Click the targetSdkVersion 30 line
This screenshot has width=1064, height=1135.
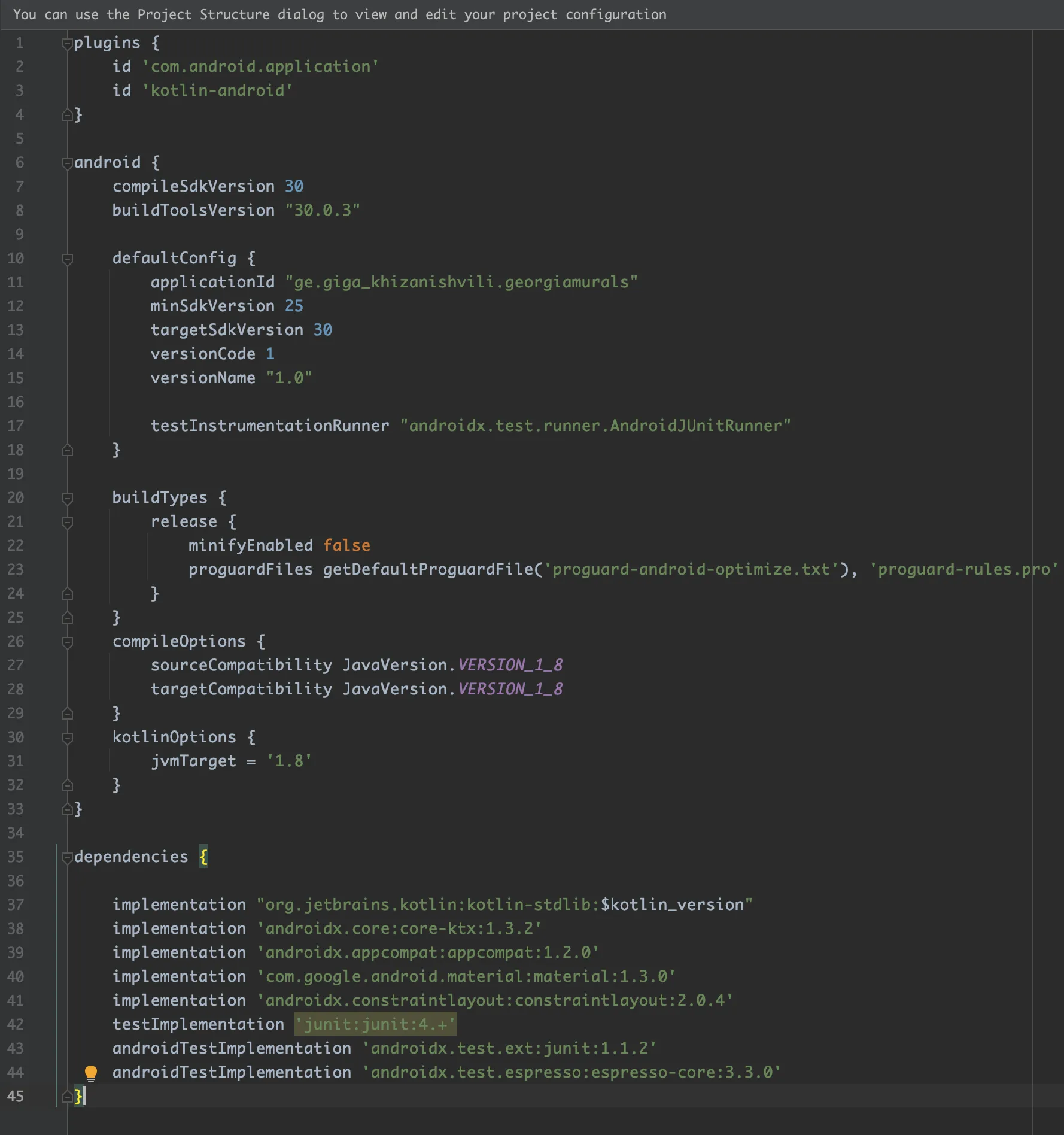[241, 330]
